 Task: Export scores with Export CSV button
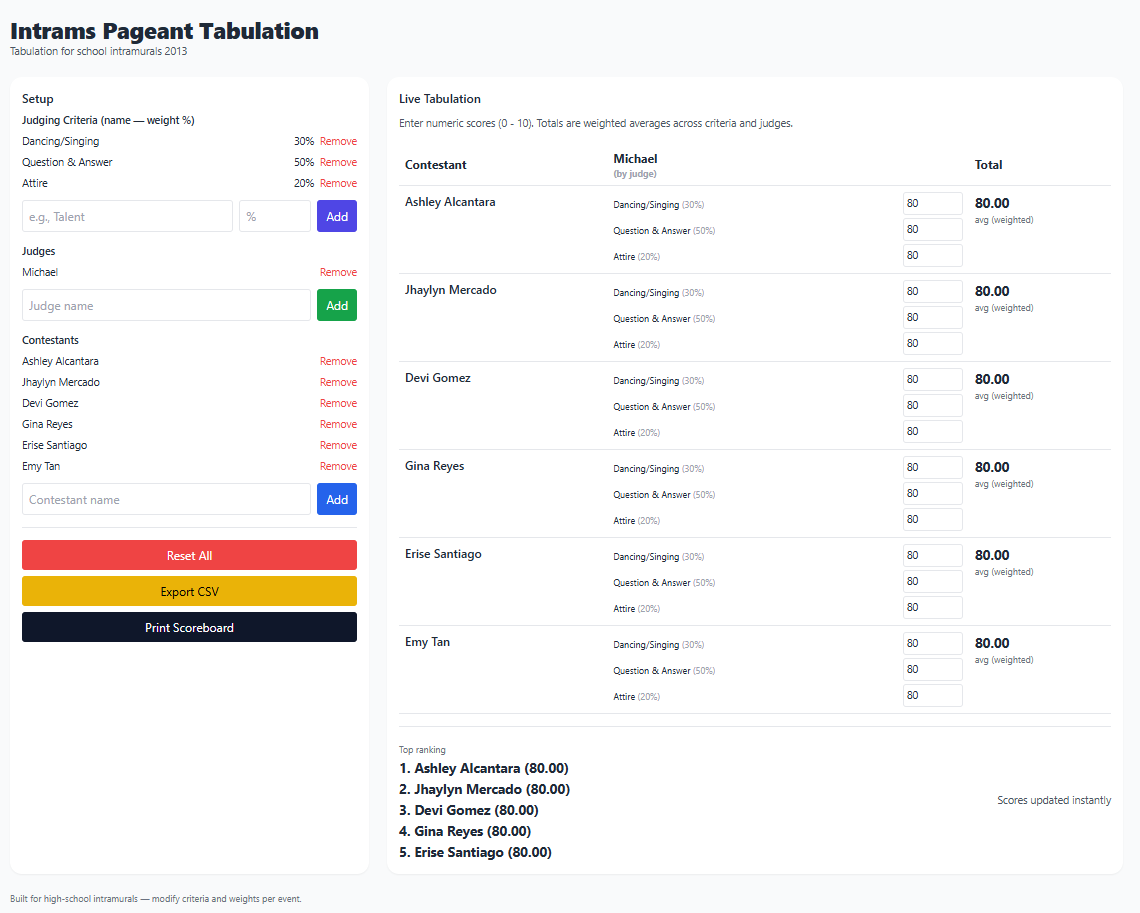point(189,591)
